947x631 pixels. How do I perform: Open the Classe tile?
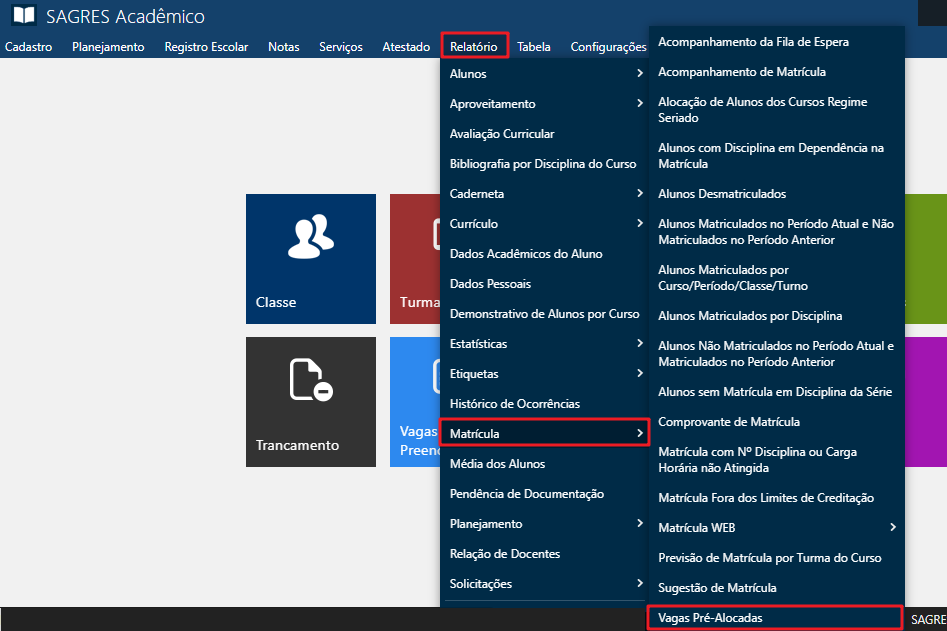click(310, 258)
